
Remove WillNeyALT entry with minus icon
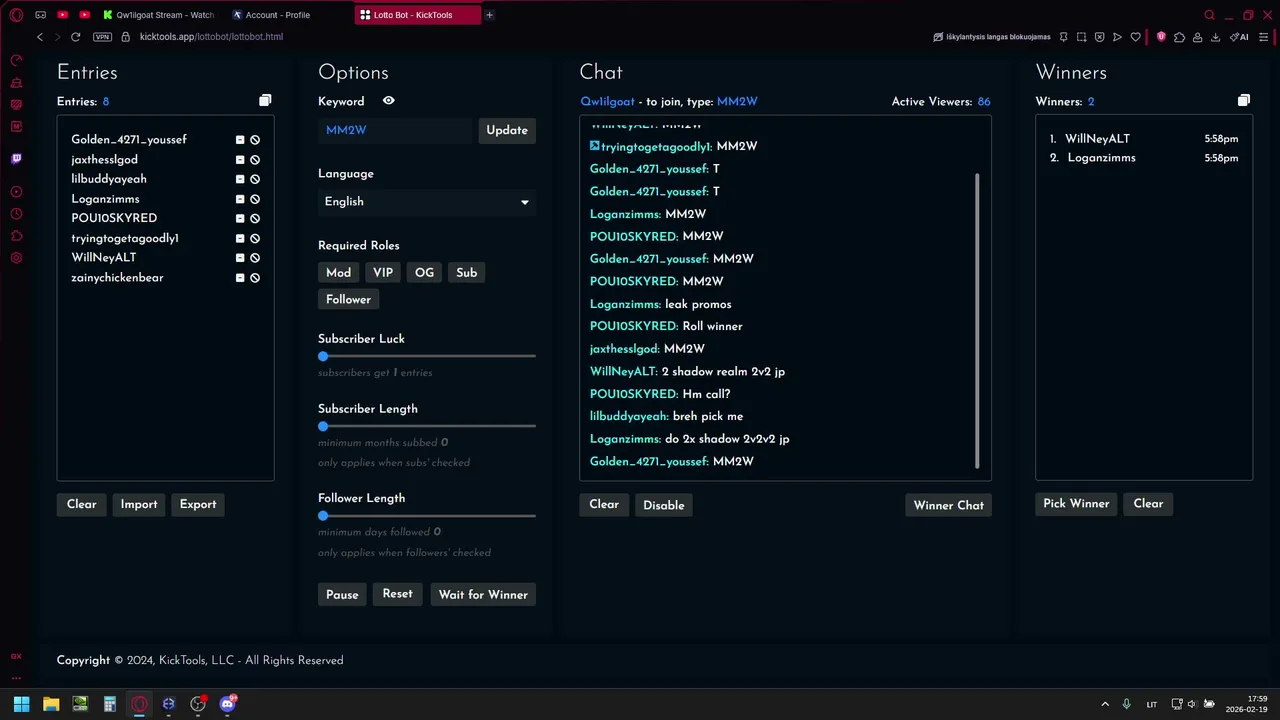(x=240, y=258)
